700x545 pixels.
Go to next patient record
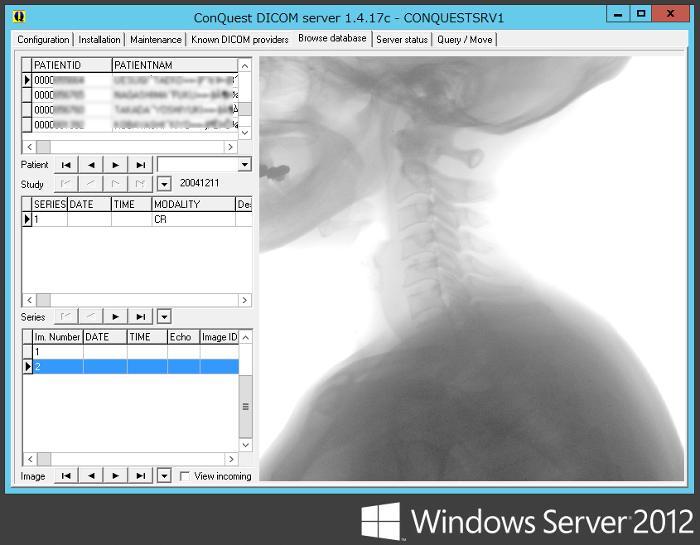pos(116,165)
